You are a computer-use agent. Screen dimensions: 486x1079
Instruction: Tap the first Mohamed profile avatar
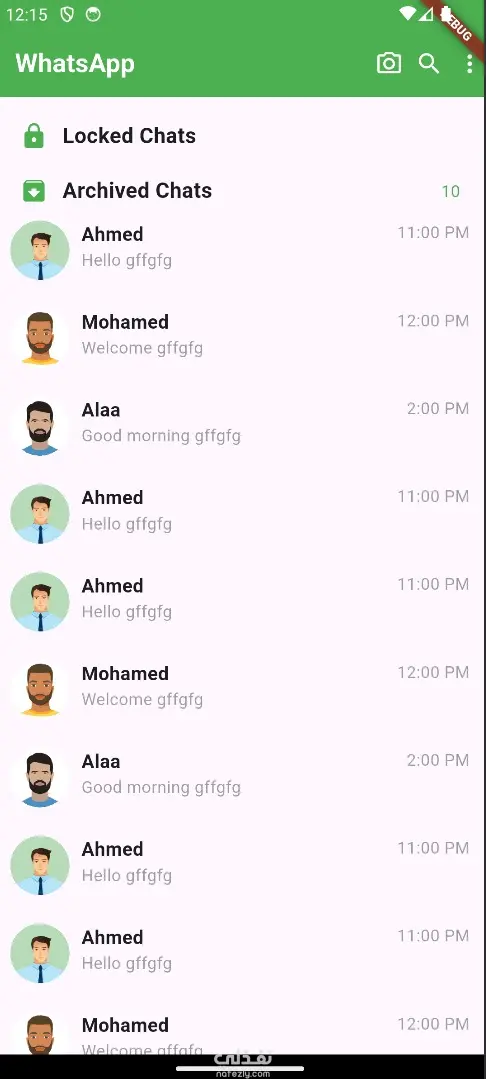pos(40,338)
